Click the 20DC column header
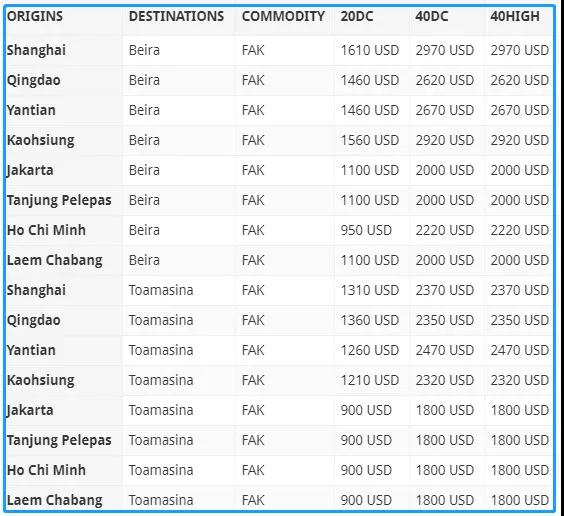Image resolution: width=564 pixels, height=516 pixels. click(357, 17)
